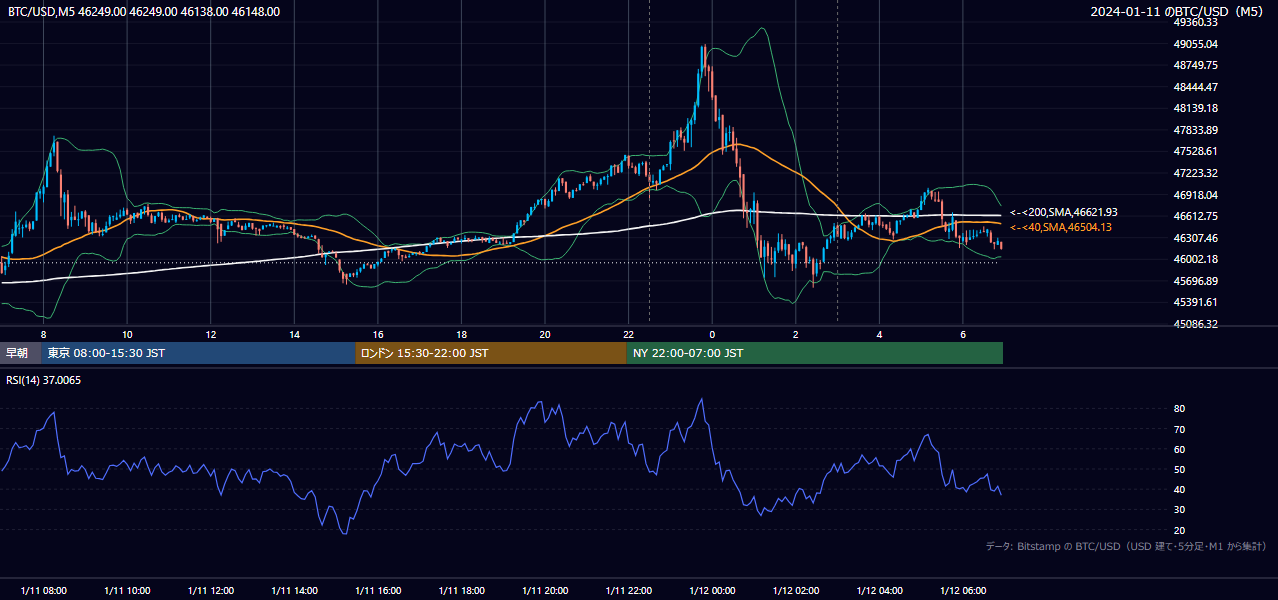Click price axis value 48139.18
Viewport: 1278px width, 600px height.
coord(1195,108)
